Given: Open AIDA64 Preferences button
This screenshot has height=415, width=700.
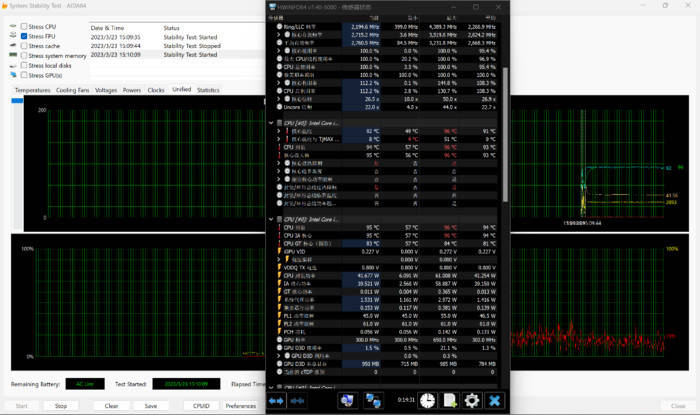Looking at the screenshot, I should 240,406.
